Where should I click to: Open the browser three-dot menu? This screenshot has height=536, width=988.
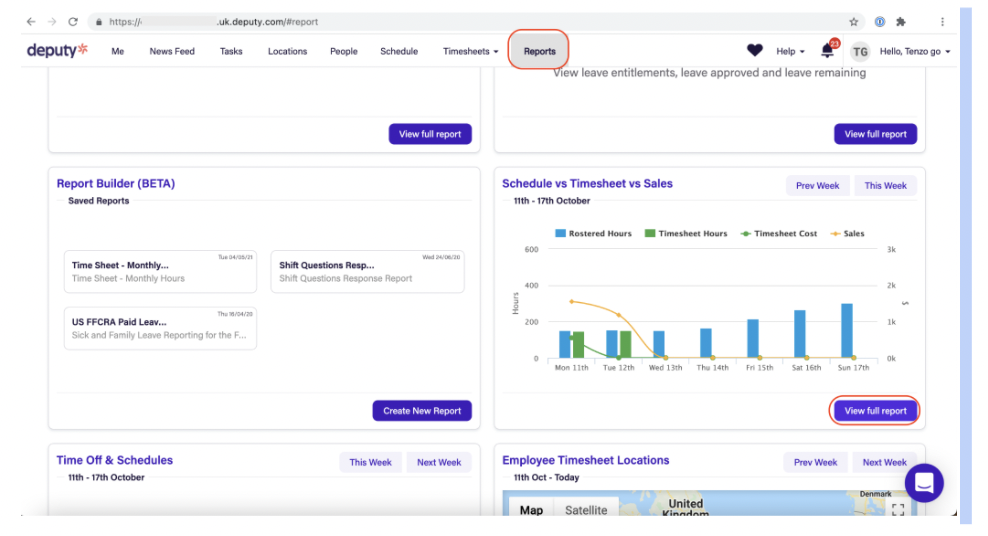click(x=943, y=21)
